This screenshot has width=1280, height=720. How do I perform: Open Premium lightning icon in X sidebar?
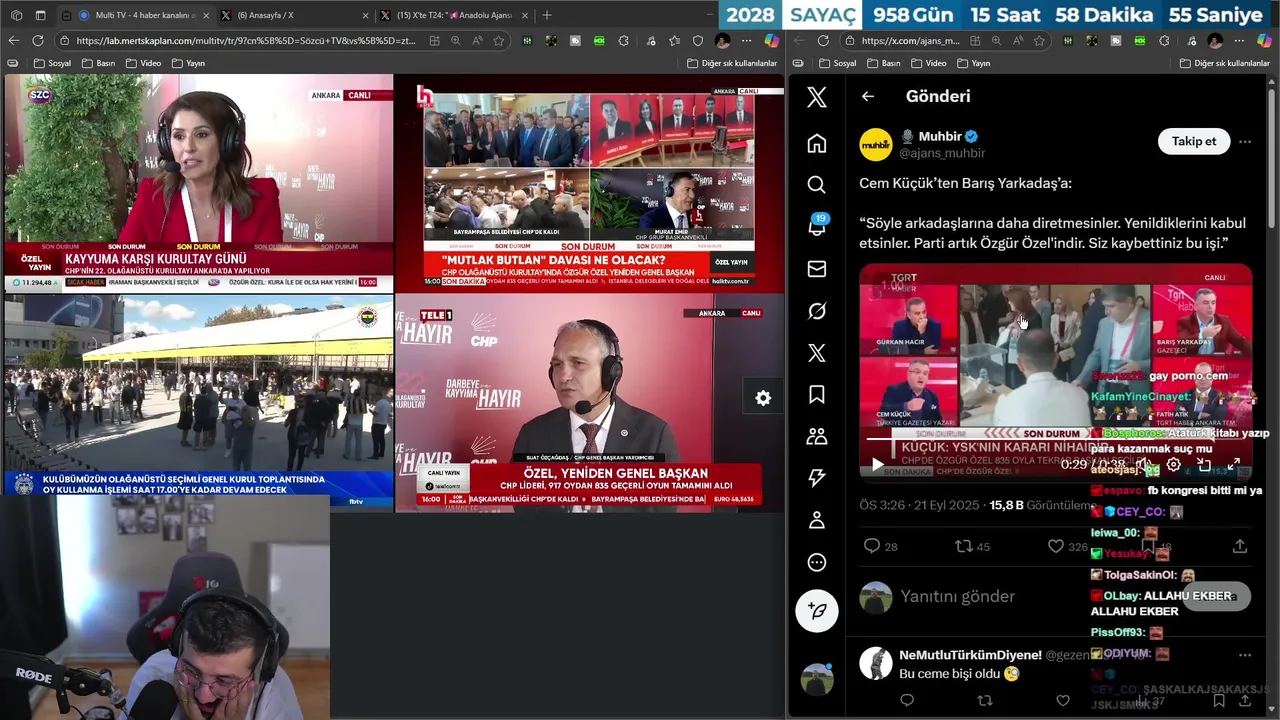pos(817,478)
